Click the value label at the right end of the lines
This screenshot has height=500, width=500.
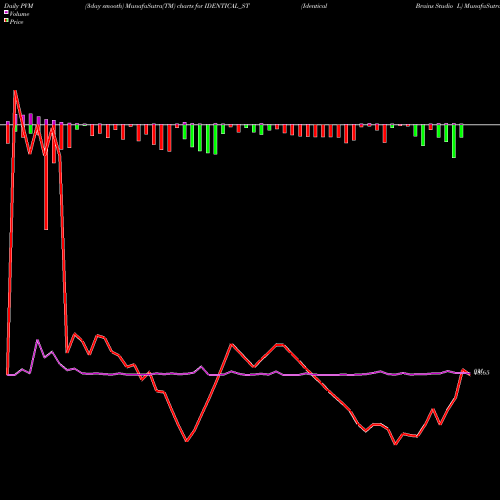[481, 372]
